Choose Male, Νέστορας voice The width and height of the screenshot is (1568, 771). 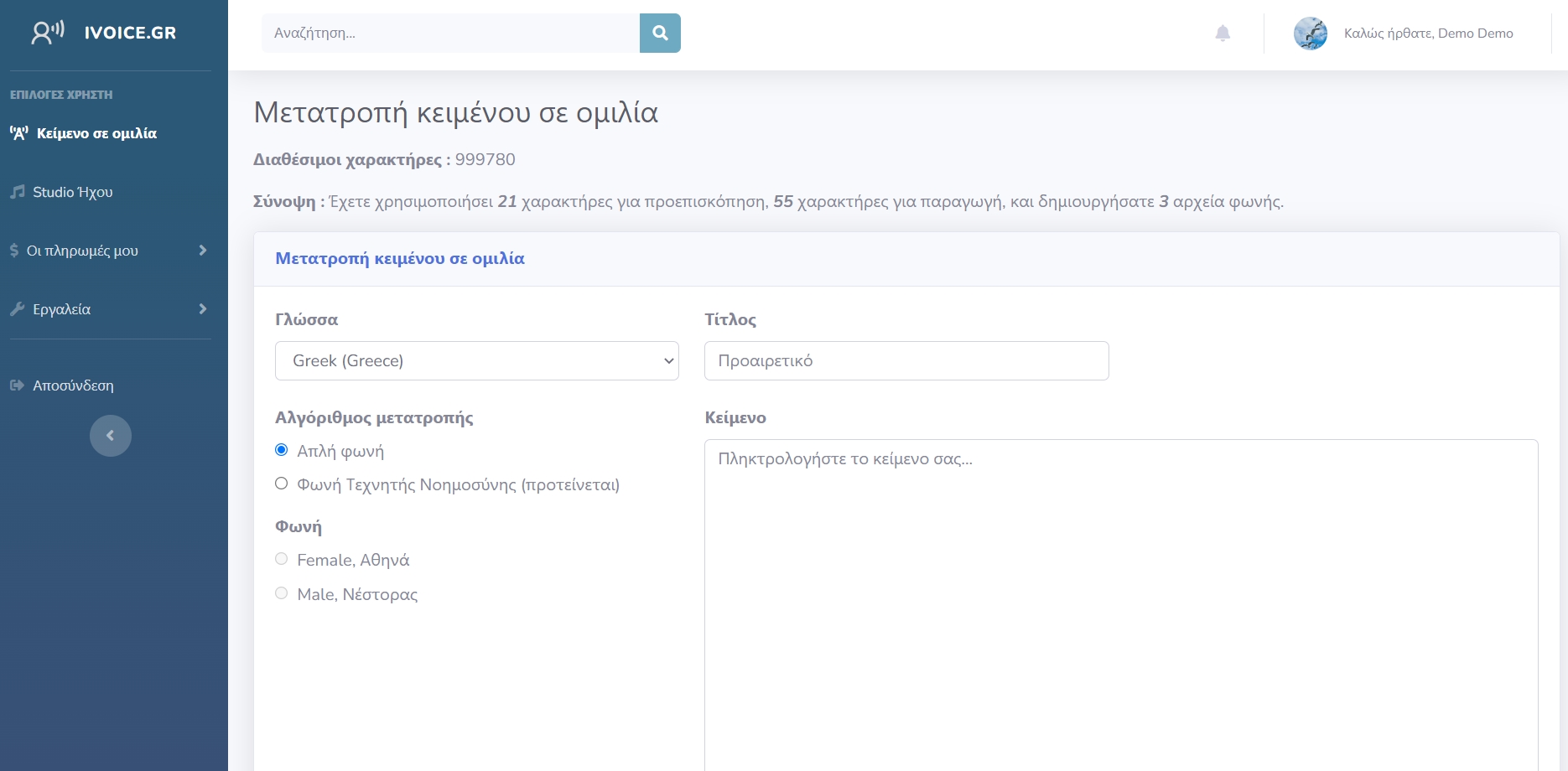282,593
